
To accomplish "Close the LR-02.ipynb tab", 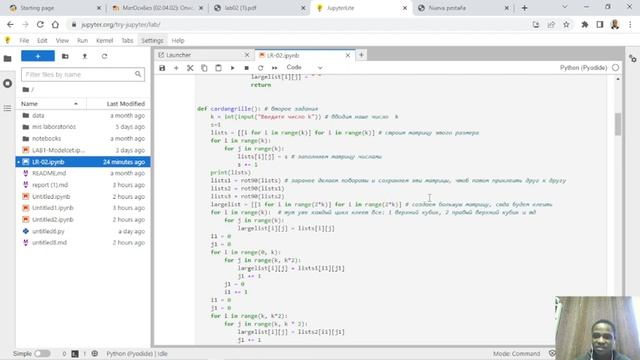I will click(348, 55).
